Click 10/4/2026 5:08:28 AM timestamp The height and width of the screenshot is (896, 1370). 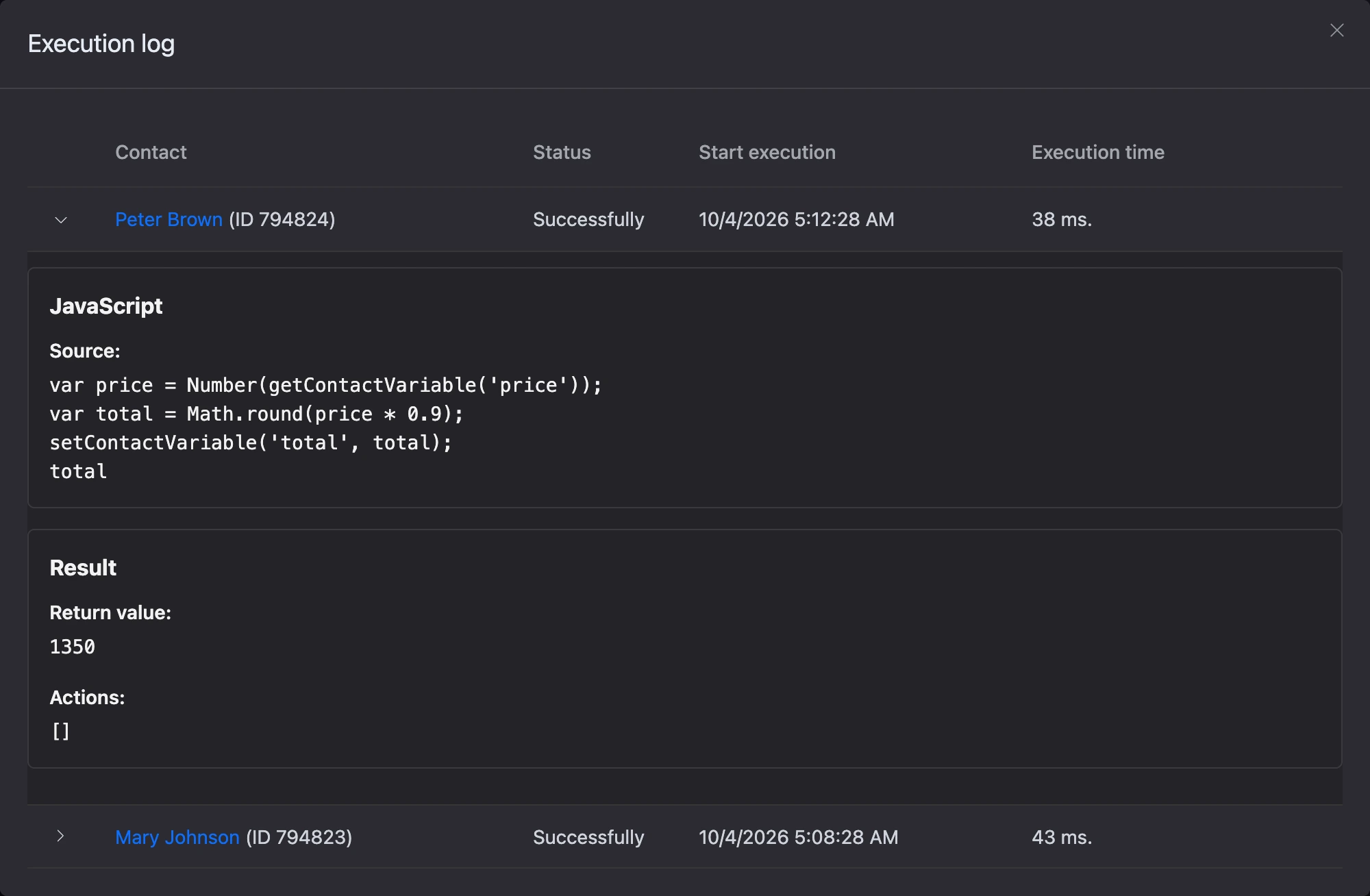click(799, 837)
